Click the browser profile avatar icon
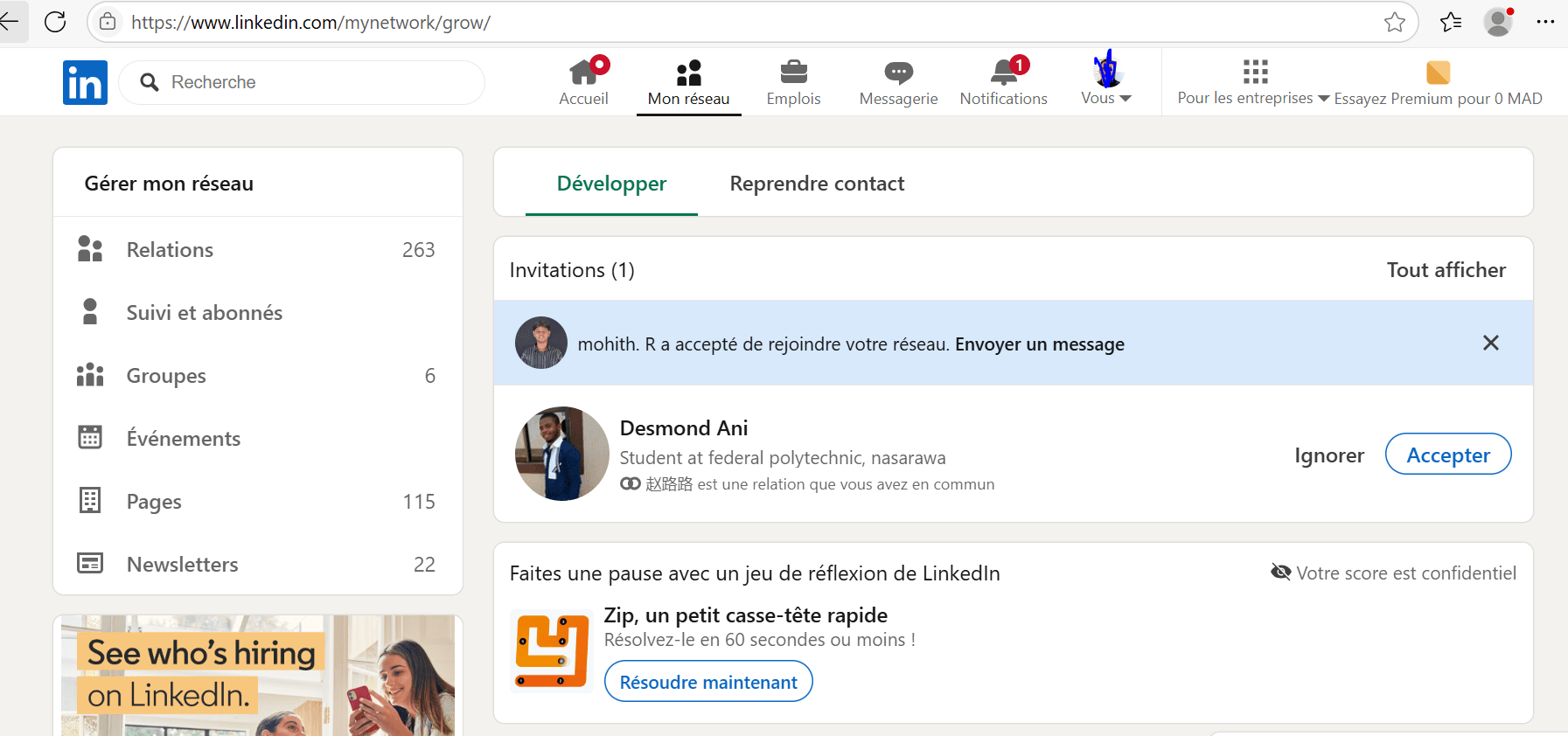Viewport: 1568px width, 736px height. [x=1498, y=22]
